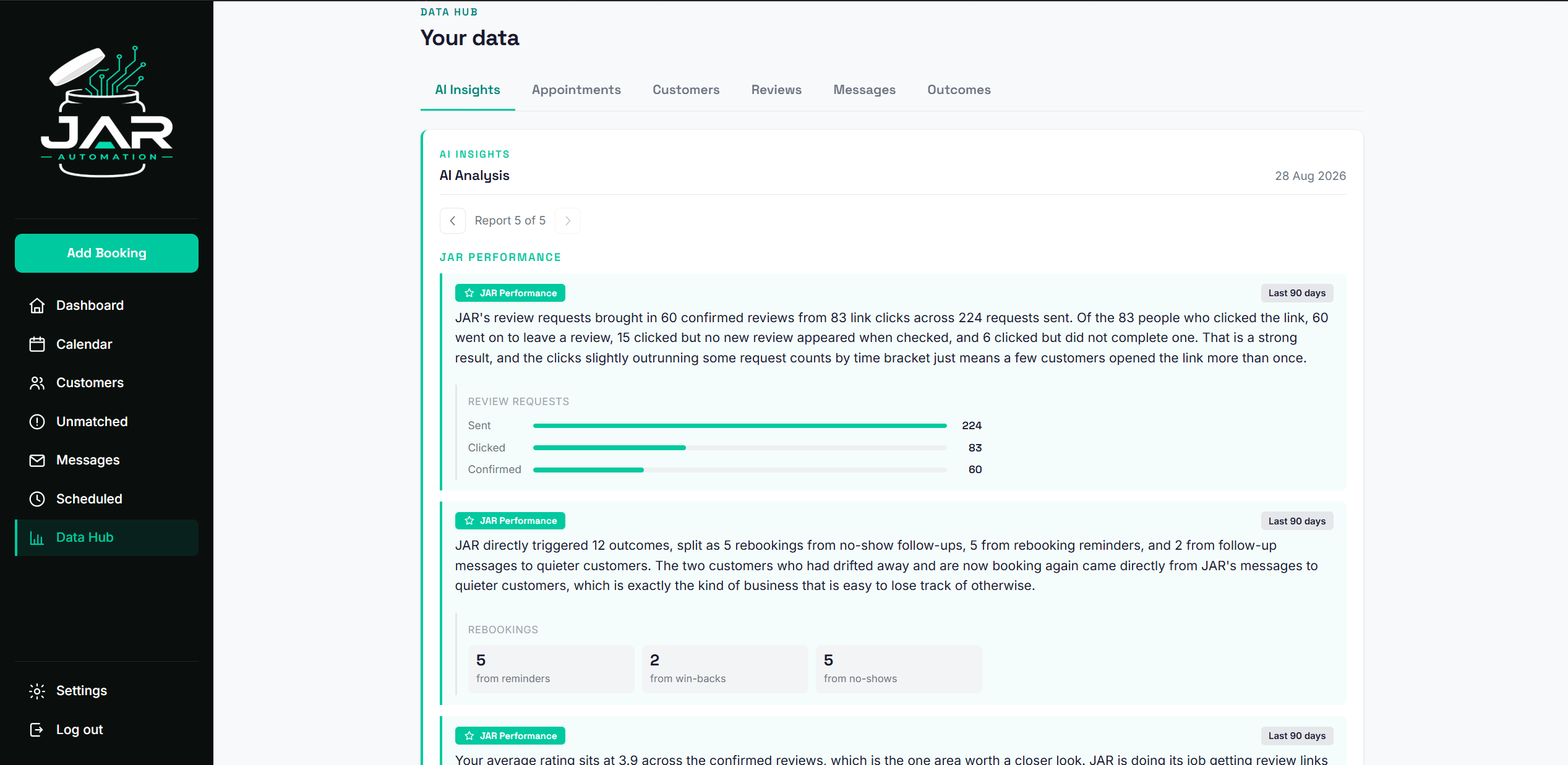Open the Messages tab in Data Hub
Screen dimensions: 1568x765
[864, 90]
